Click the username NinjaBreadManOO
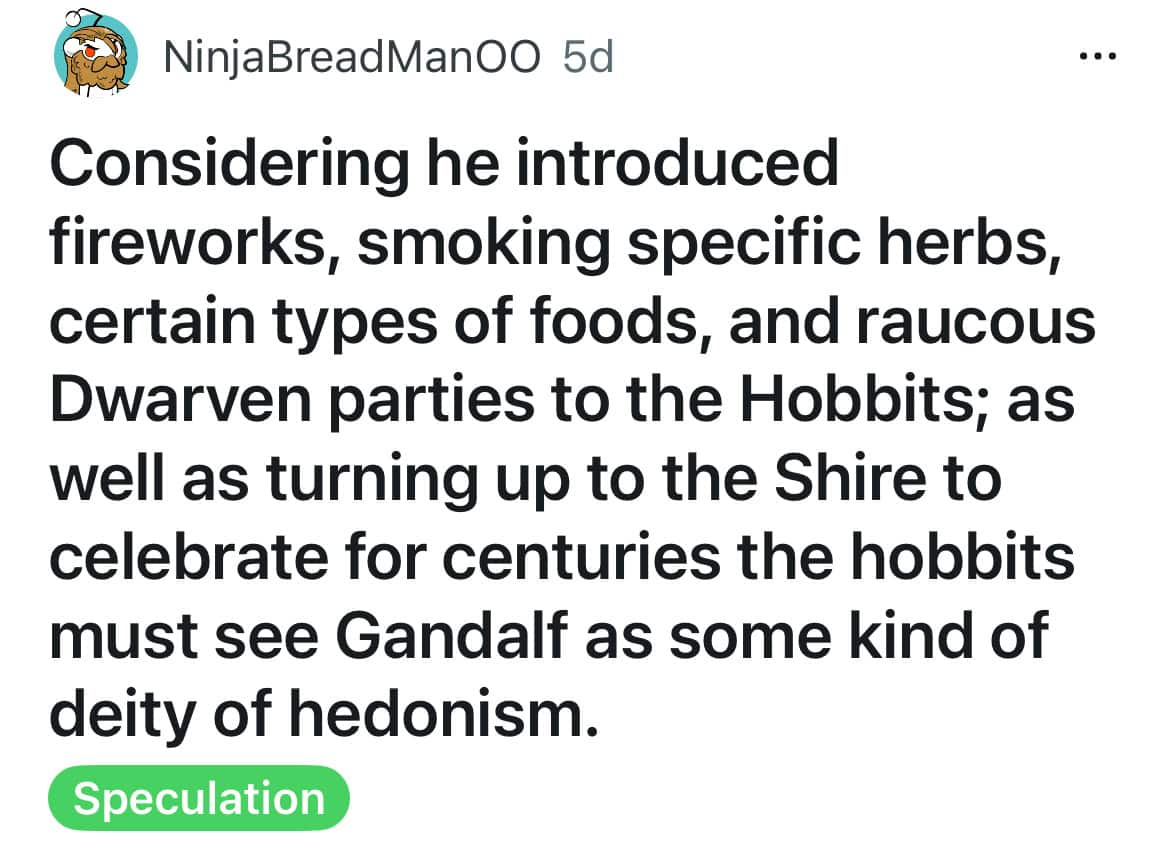 pos(350,59)
